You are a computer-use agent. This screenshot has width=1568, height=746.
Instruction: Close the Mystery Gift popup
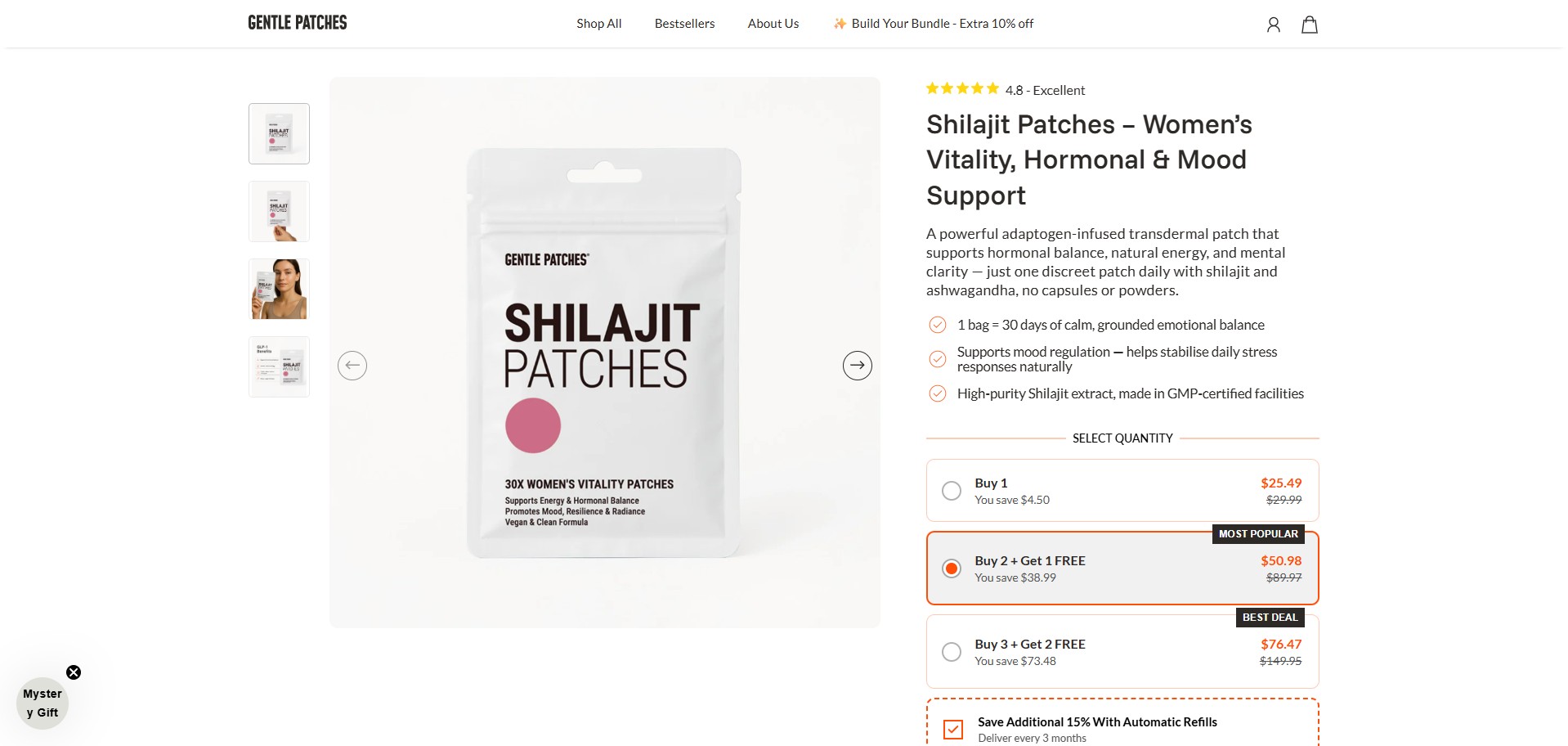click(x=74, y=672)
